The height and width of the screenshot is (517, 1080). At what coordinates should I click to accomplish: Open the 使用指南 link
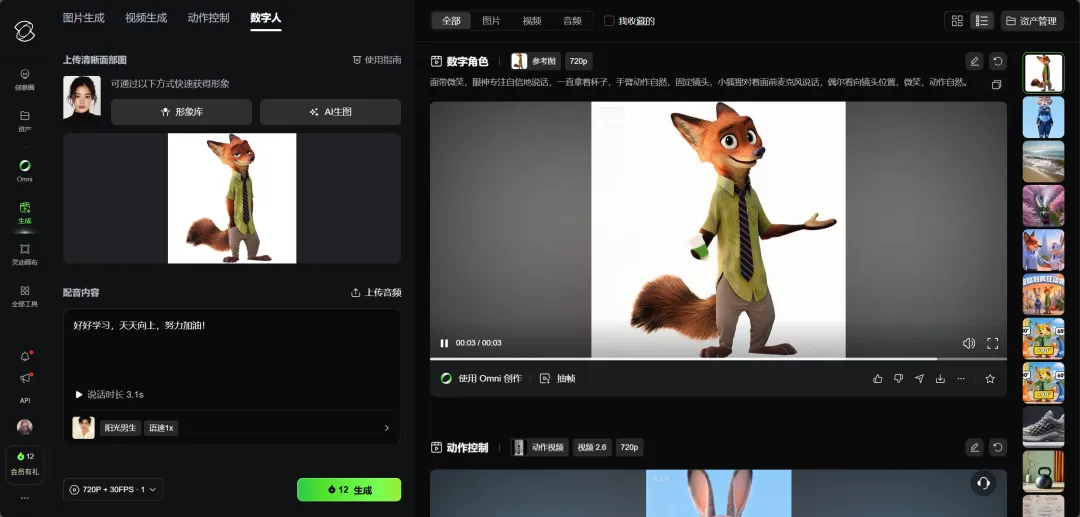[x=377, y=60]
